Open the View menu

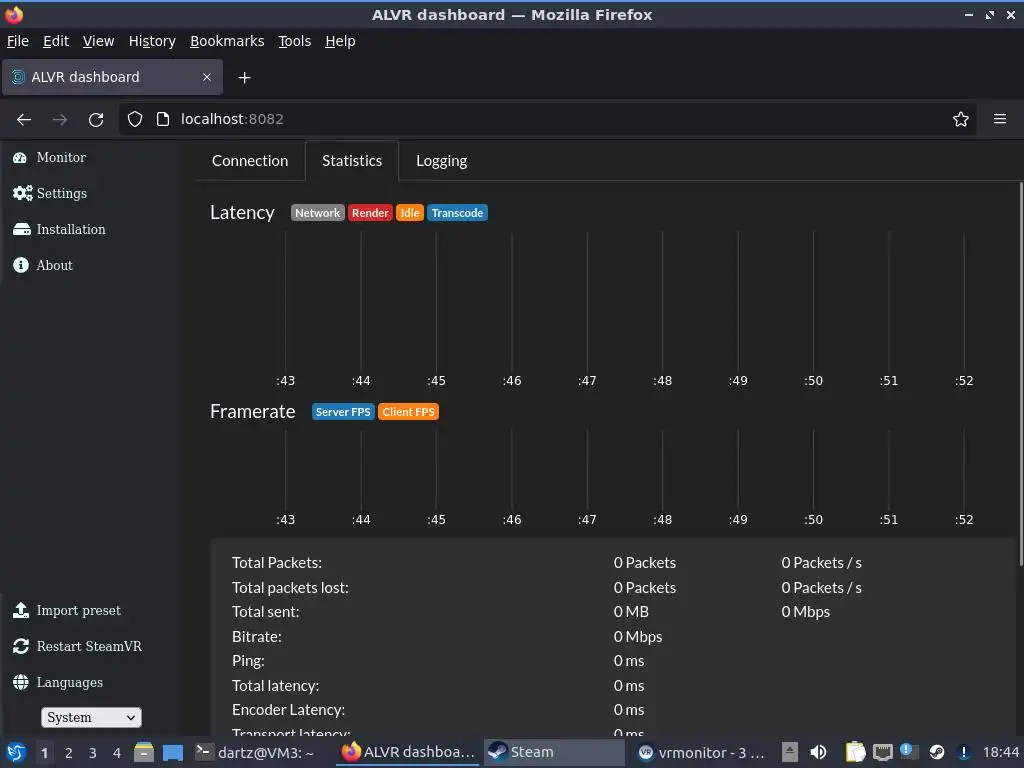click(x=98, y=41)
